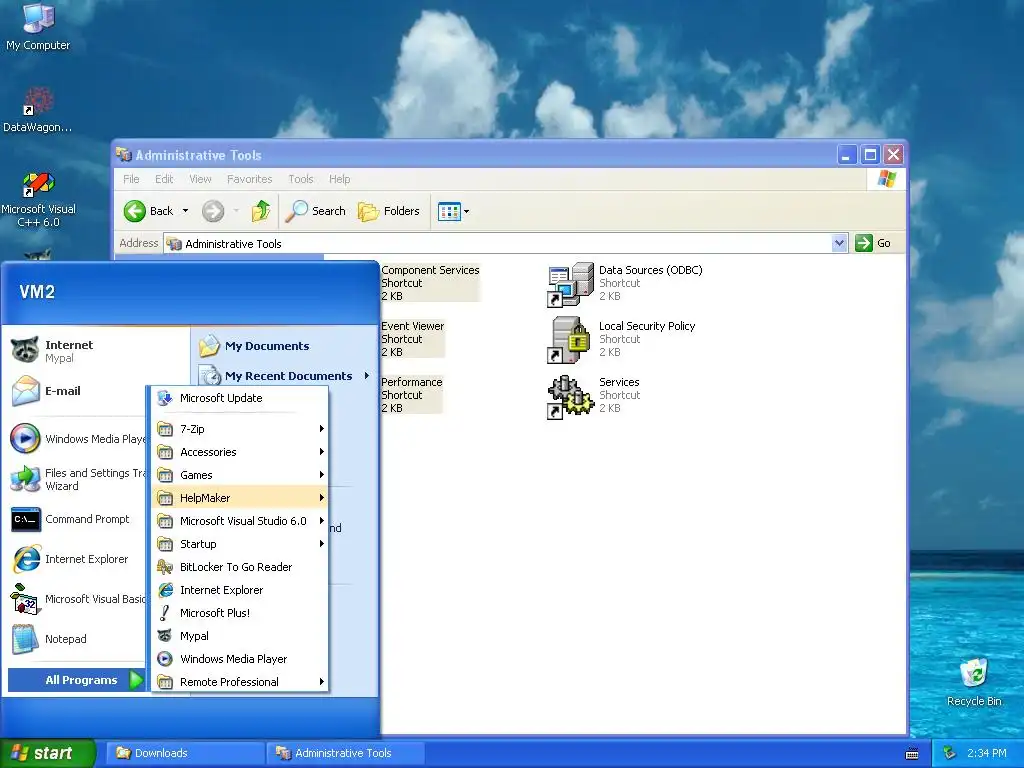Click the Go button beside address bar
This screenshot has height=768, width=1024.
pos(873,243)
